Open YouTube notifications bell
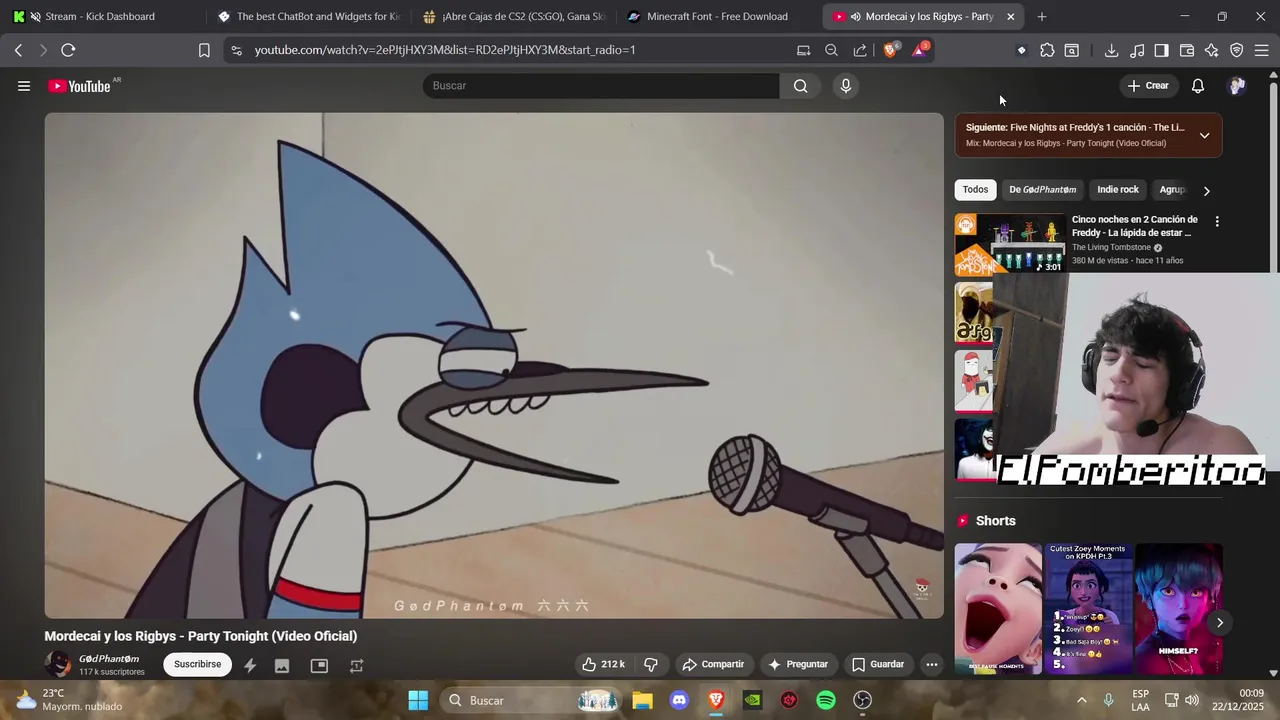This screenshot has height=720, width=1280. coord(1198,86)
